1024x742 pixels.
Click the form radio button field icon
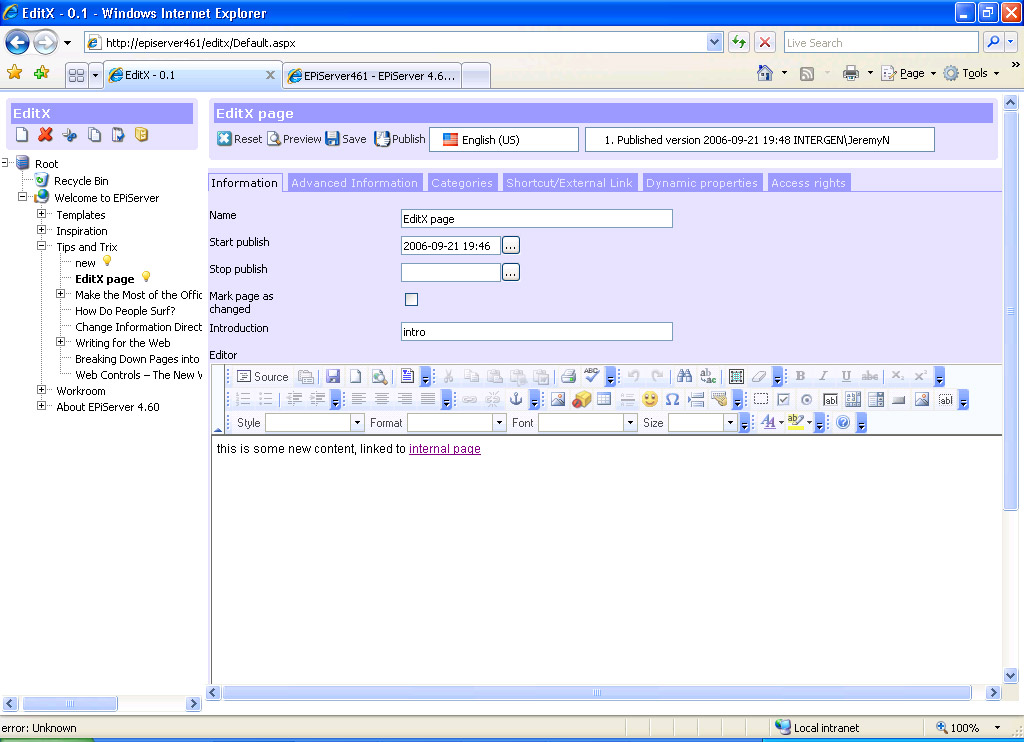click(807, 400)
